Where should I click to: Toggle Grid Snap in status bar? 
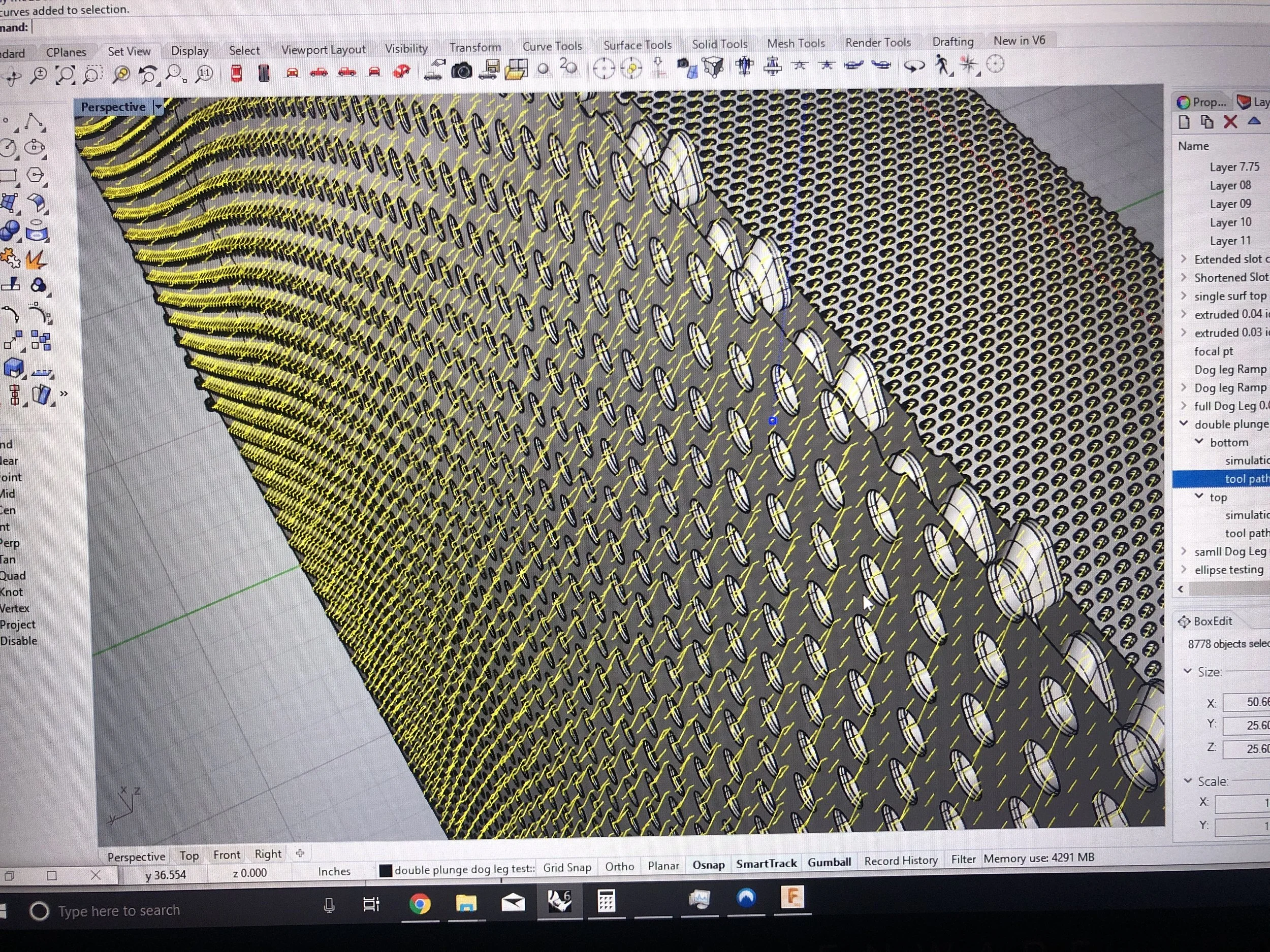567,867
